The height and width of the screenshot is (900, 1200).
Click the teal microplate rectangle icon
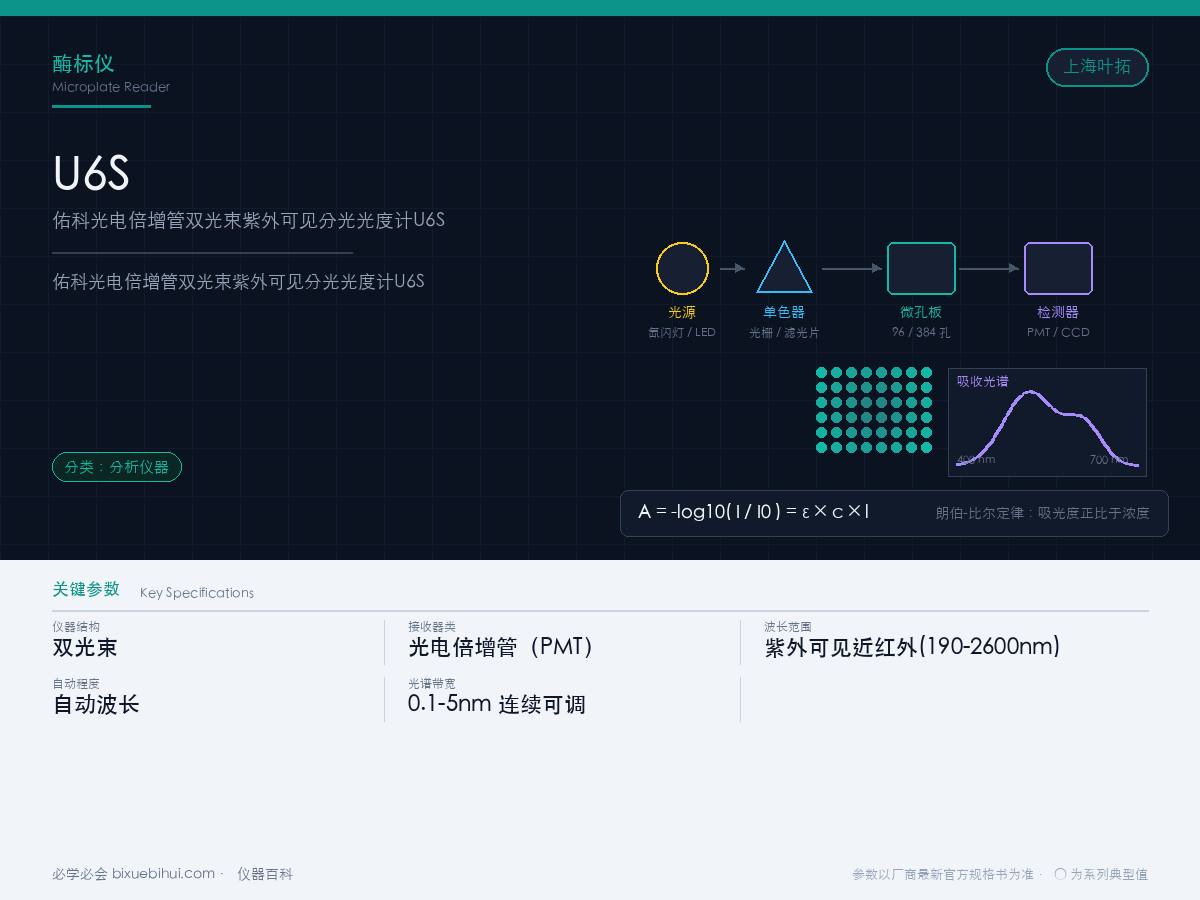[x=921, y=268]
